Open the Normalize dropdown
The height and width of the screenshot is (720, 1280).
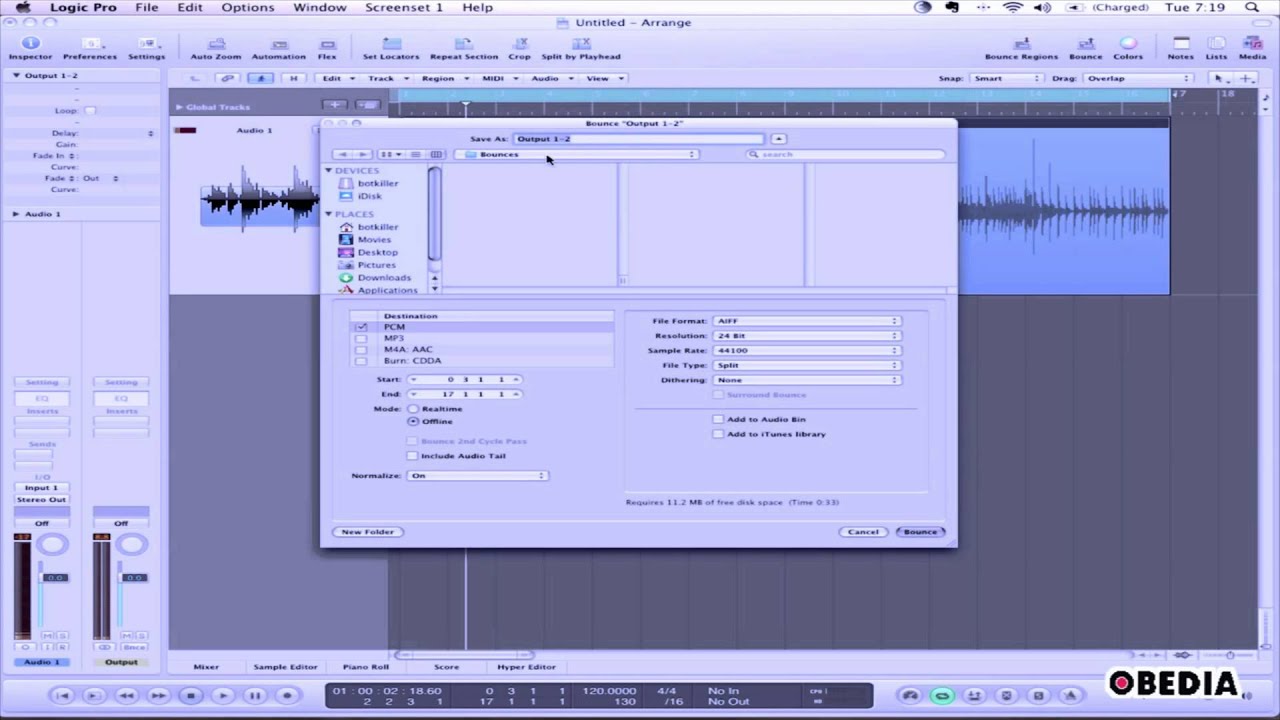click(x=477, y=475)
